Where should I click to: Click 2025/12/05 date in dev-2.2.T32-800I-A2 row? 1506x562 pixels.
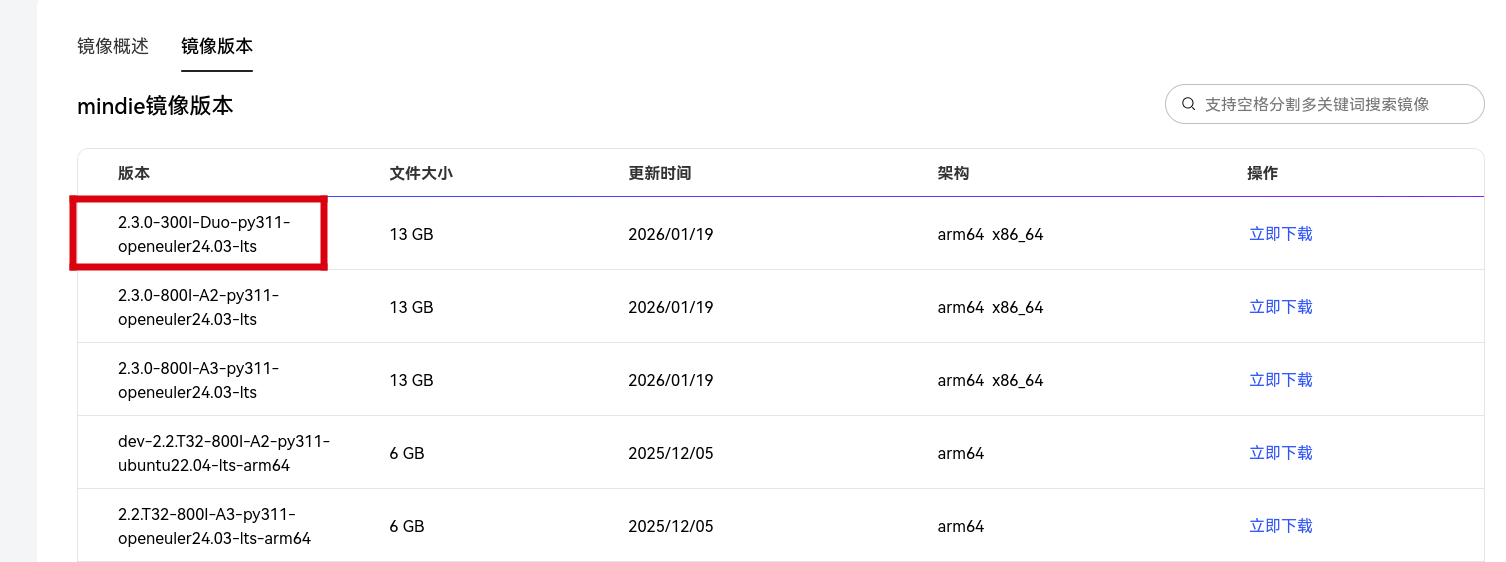click(670, 453)
